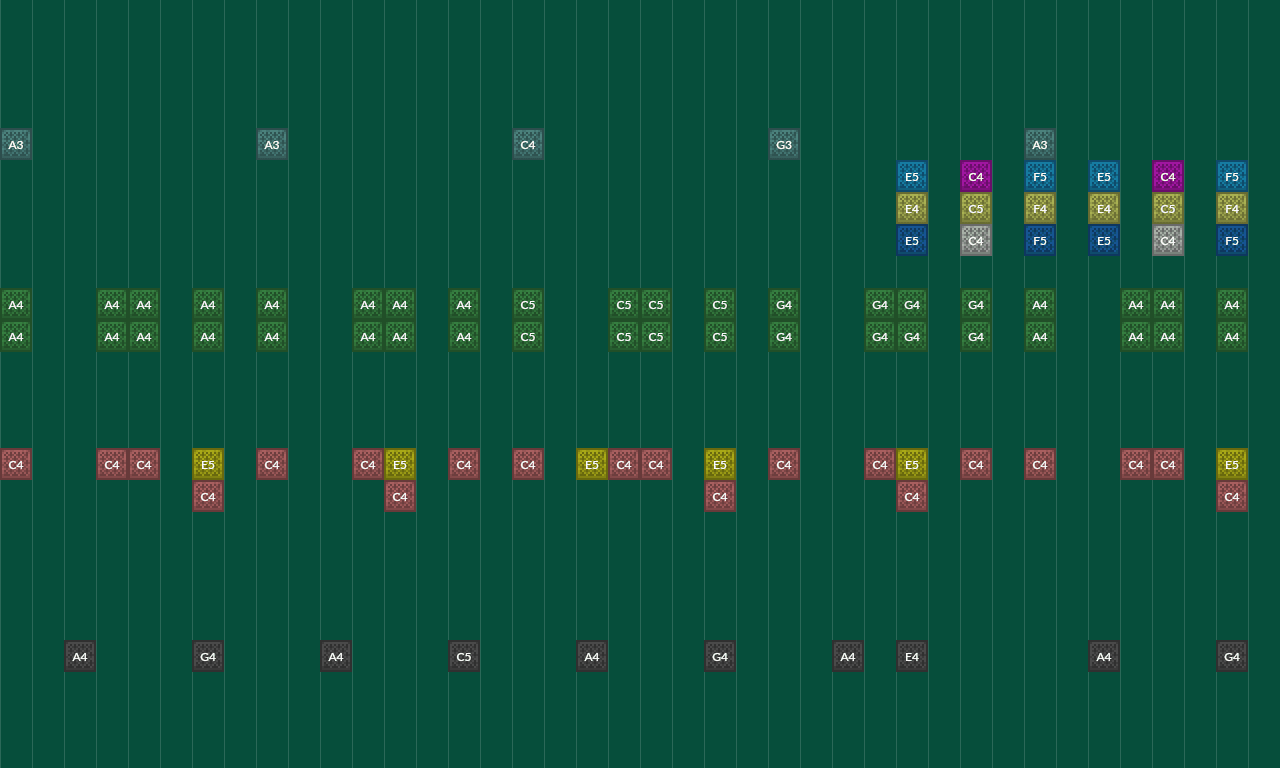Click the middle dark G4 in the bottom row
Screen dimensions: 1280x768
[720, 656]
